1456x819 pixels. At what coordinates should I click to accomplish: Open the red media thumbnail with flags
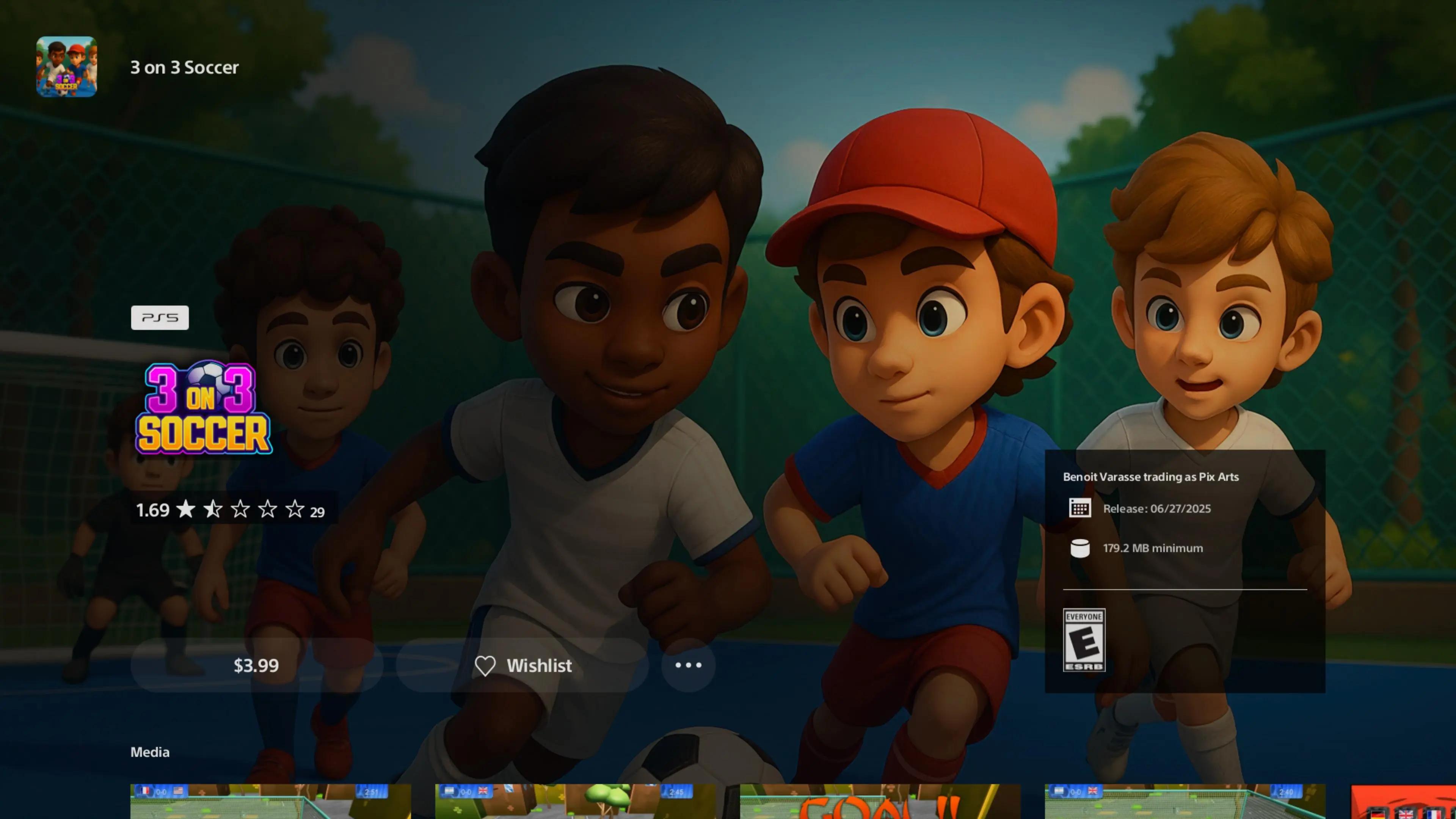click(1403, 802)
